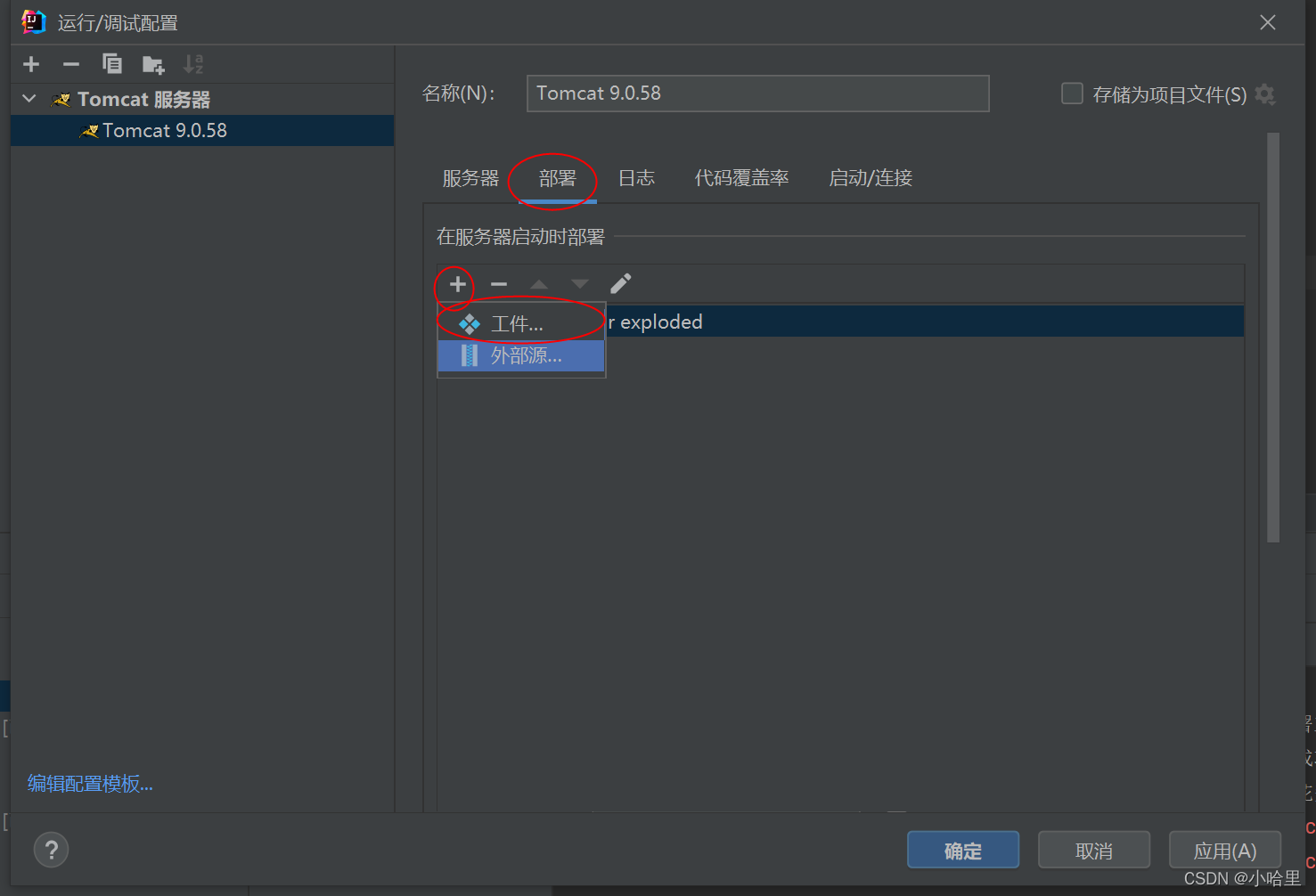Remove the selected deployment item
Viewport: 1316px width, 896px height.
(499, 284)
